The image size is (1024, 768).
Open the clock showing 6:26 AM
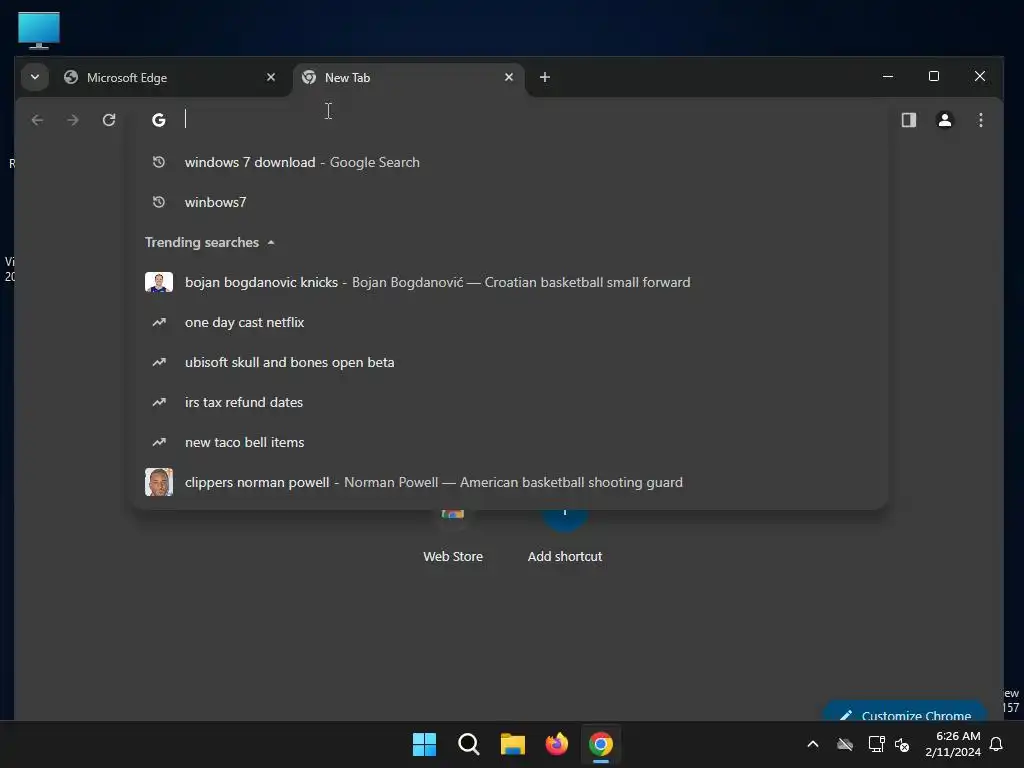tap(953, 744)
